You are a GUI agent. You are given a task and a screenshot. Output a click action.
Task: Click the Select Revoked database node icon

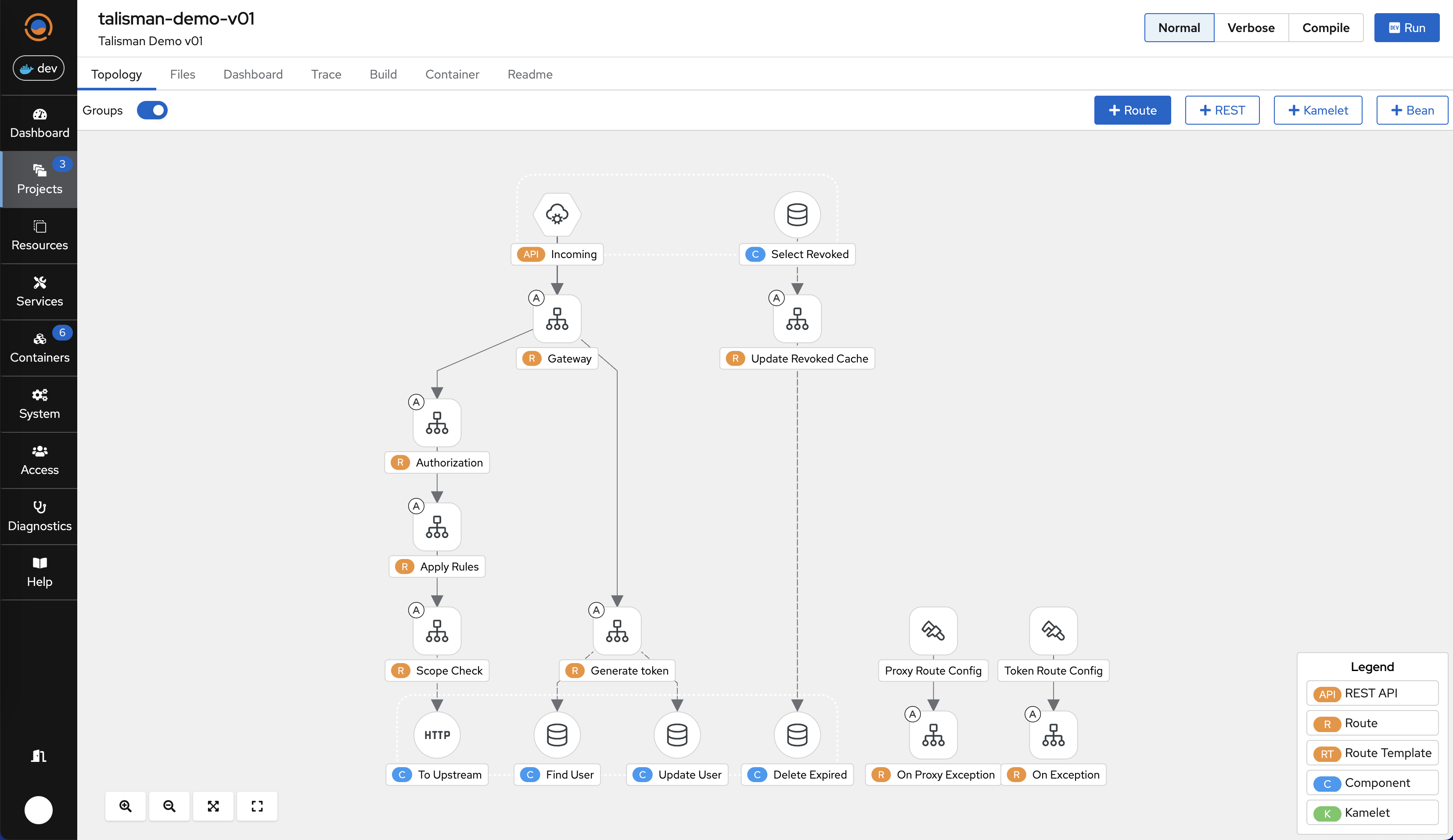pos(797,215)
